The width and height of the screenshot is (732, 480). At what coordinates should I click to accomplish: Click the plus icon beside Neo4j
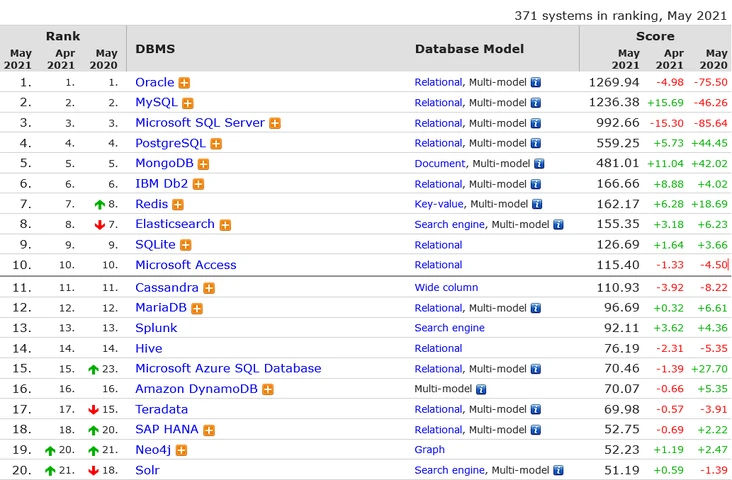[181, 450]
